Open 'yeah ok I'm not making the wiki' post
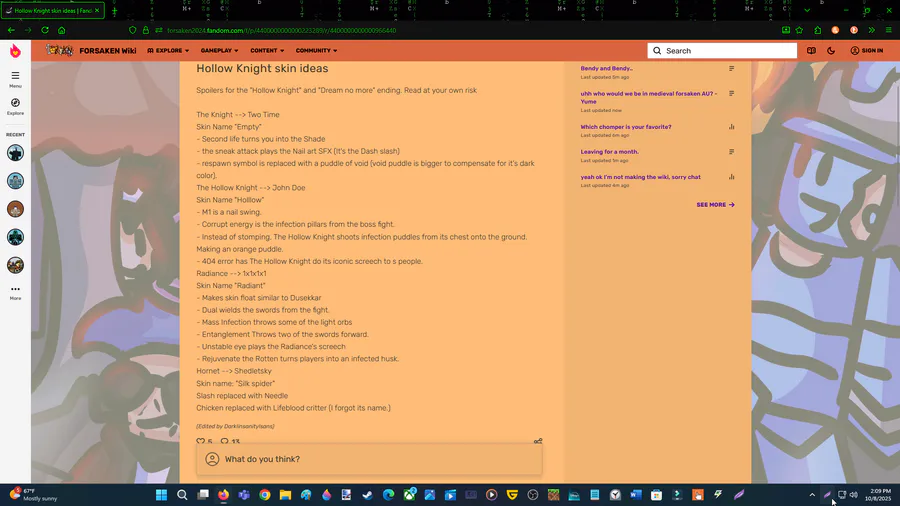Viewport: 900px width, 506px height. pyautogui.click(x=641, y=177)
